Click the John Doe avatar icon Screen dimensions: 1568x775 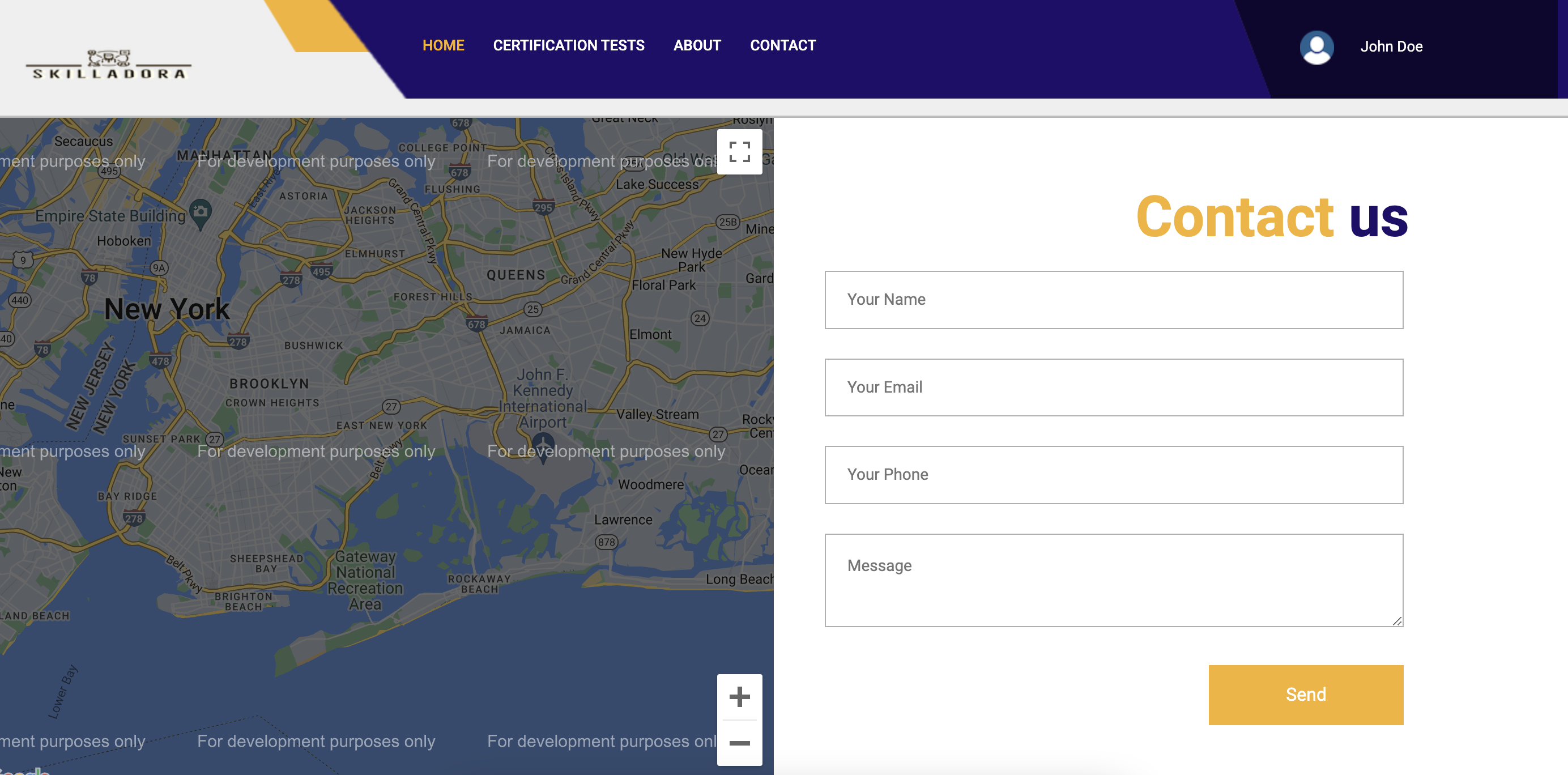1316,47
